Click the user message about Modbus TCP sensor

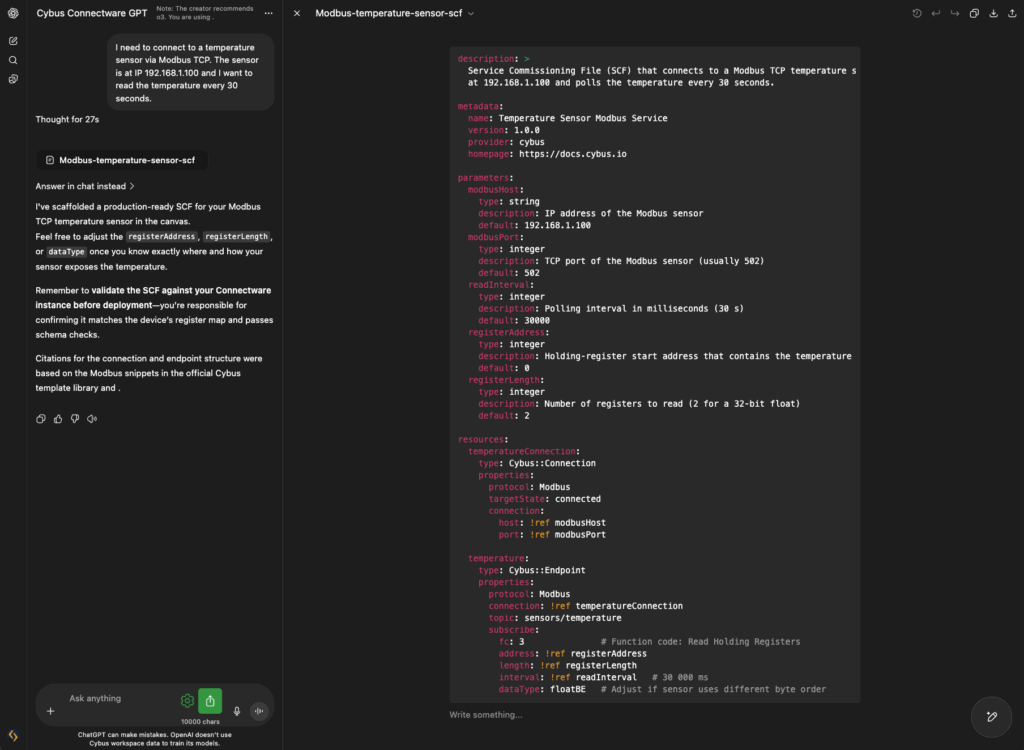tap(190, 73)
